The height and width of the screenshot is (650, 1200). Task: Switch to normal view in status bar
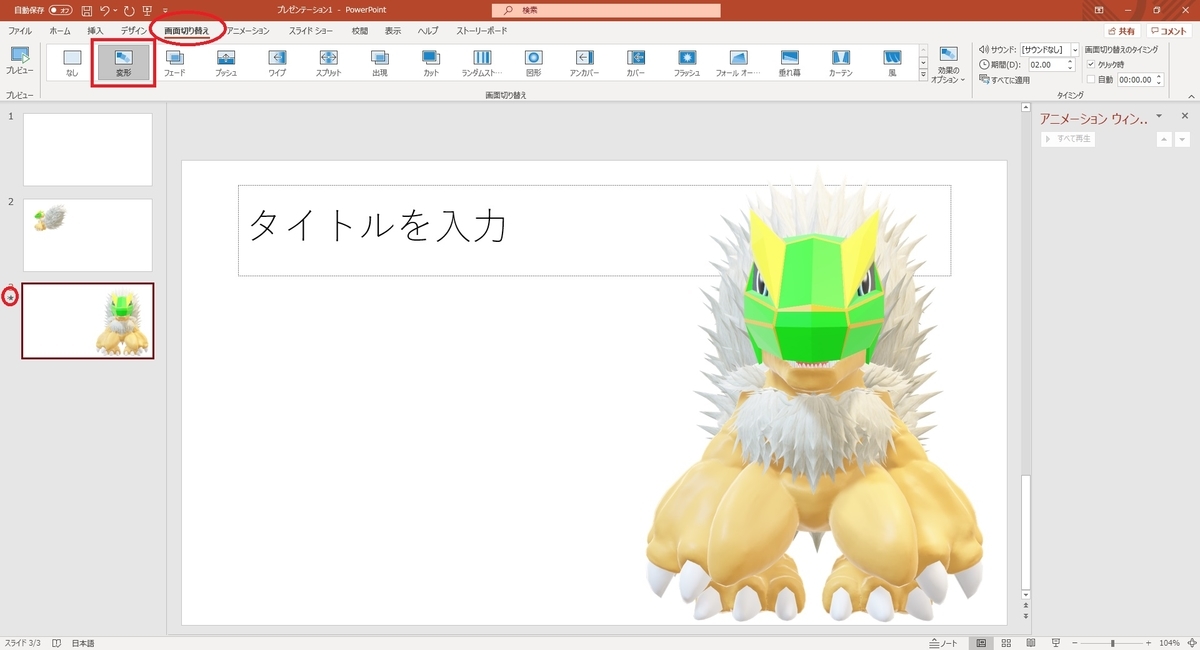click(981, 643)
